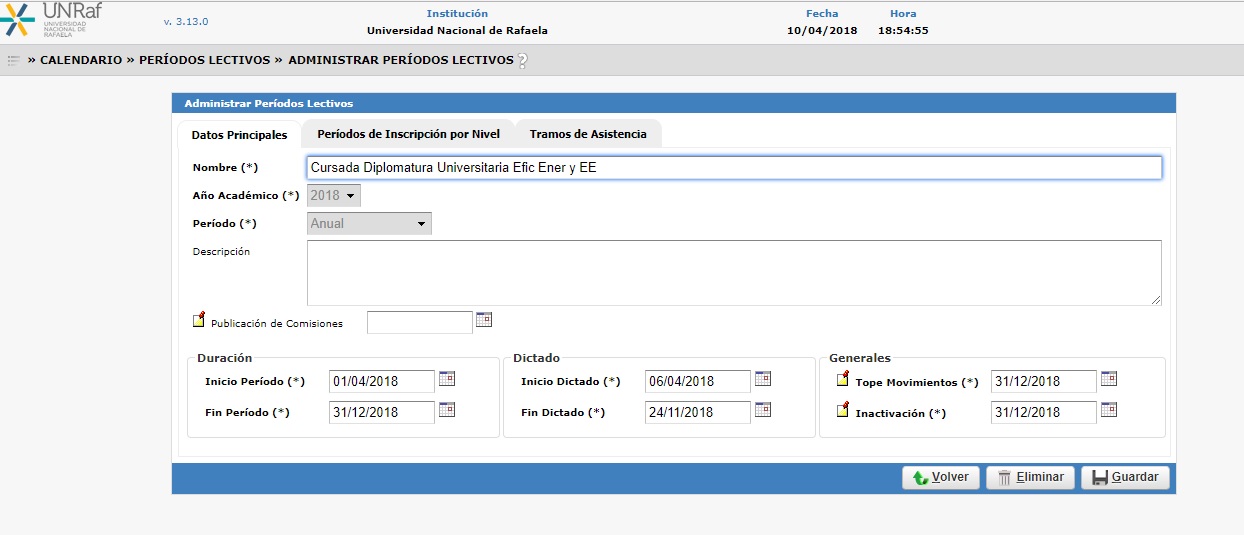
Task: Click the Fin Período date field
Action: [x=382, y=412]
